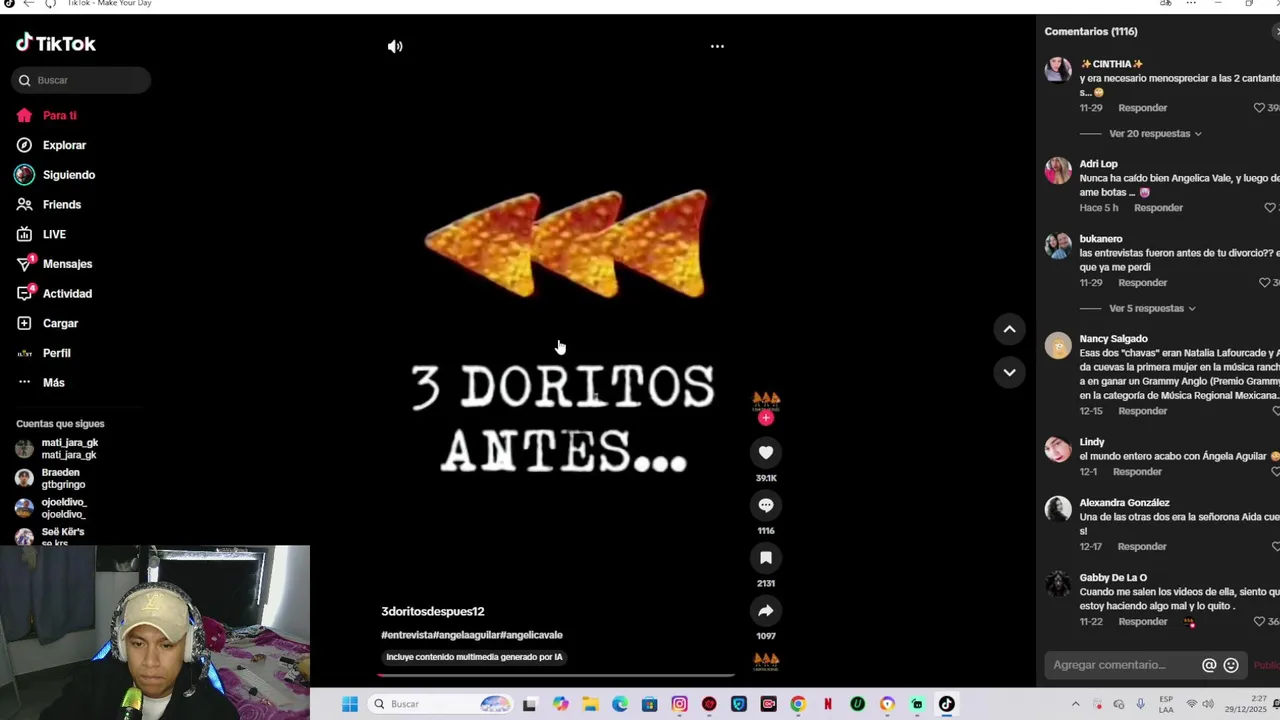Viewport: 1280px width, 720px height.
Task: Open bukanero's profile avatar
Action: point(1058,245)
